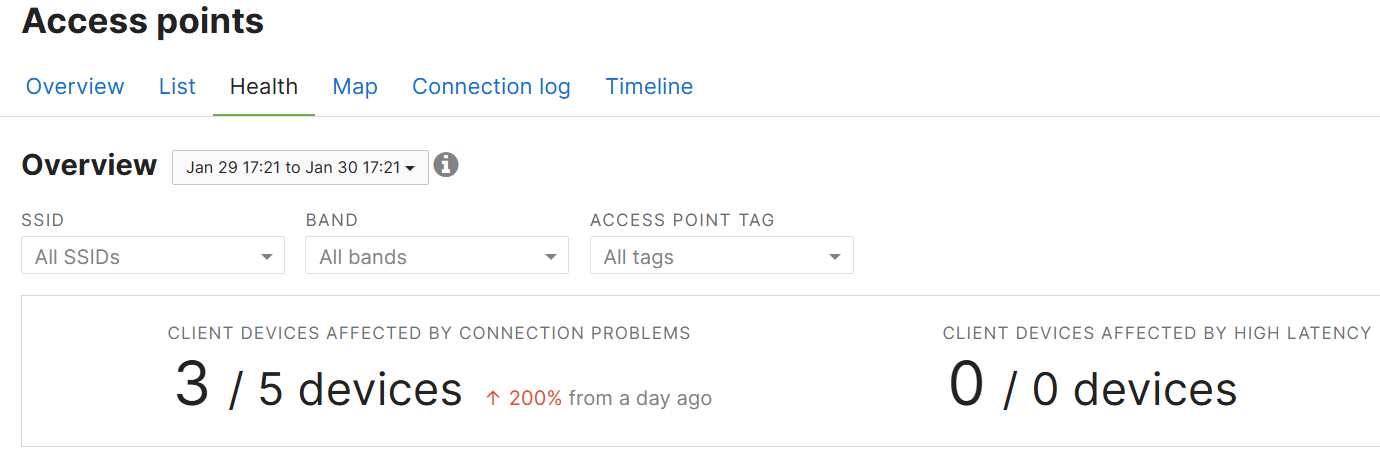Viewport: 1380px width, 458px height.
Task: Click the red upward trend arrow
Action: (x=492, y=398)
